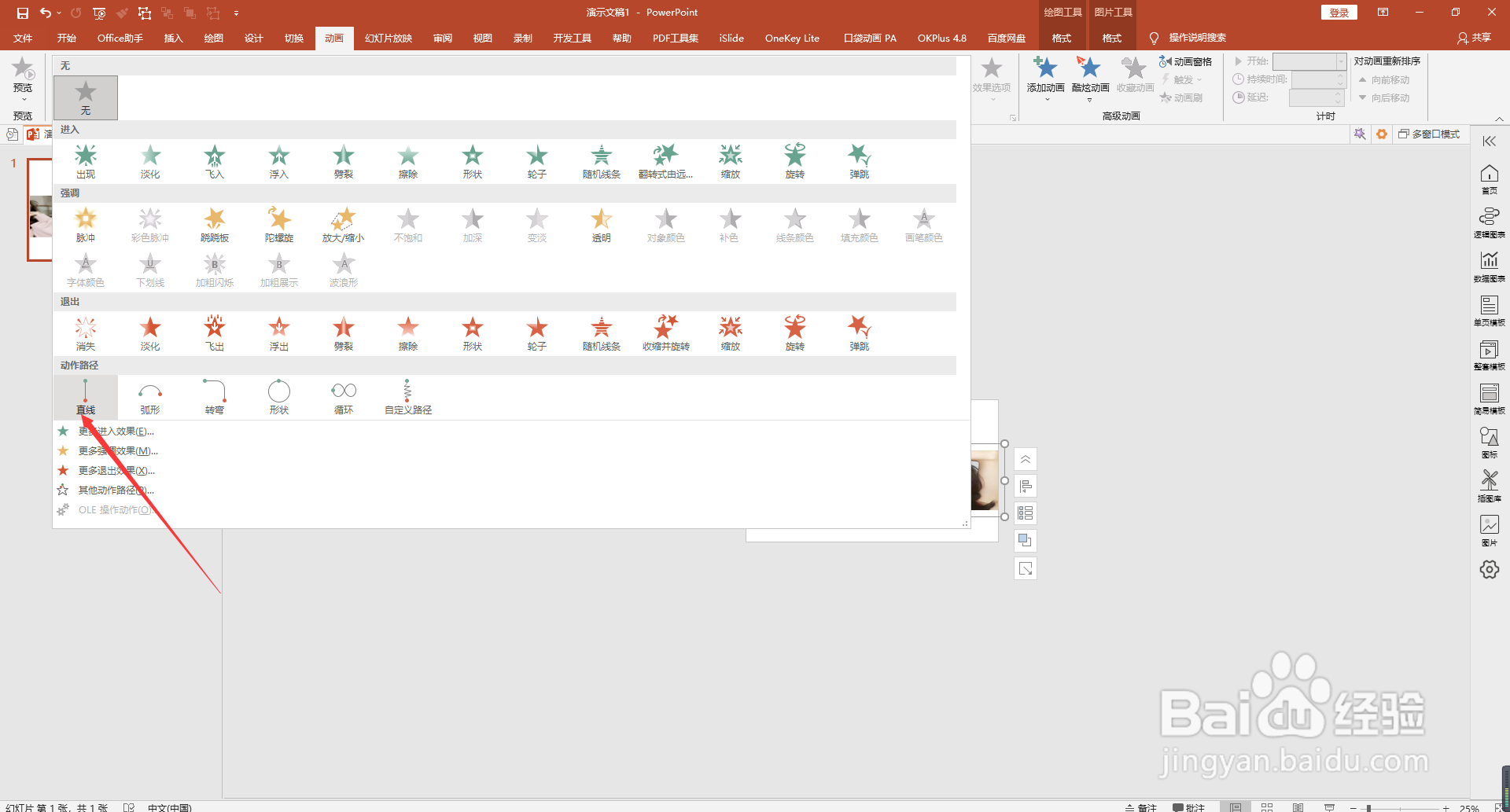This screenshot has width=1510, height=812.
Task: Open 批注 comments in status bar
Action: tap(1188, 807)
